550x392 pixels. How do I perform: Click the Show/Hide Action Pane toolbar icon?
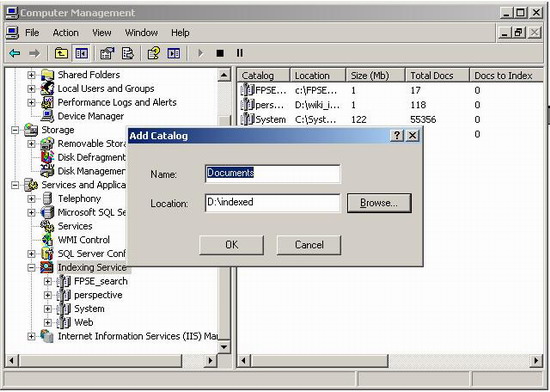174,53
